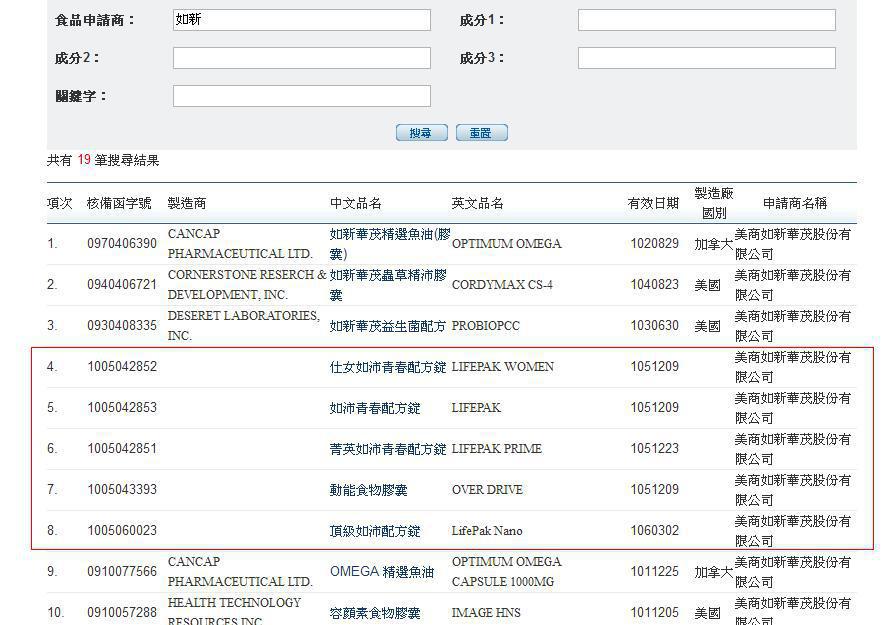Click the 重置 reset button

point(481,133)
